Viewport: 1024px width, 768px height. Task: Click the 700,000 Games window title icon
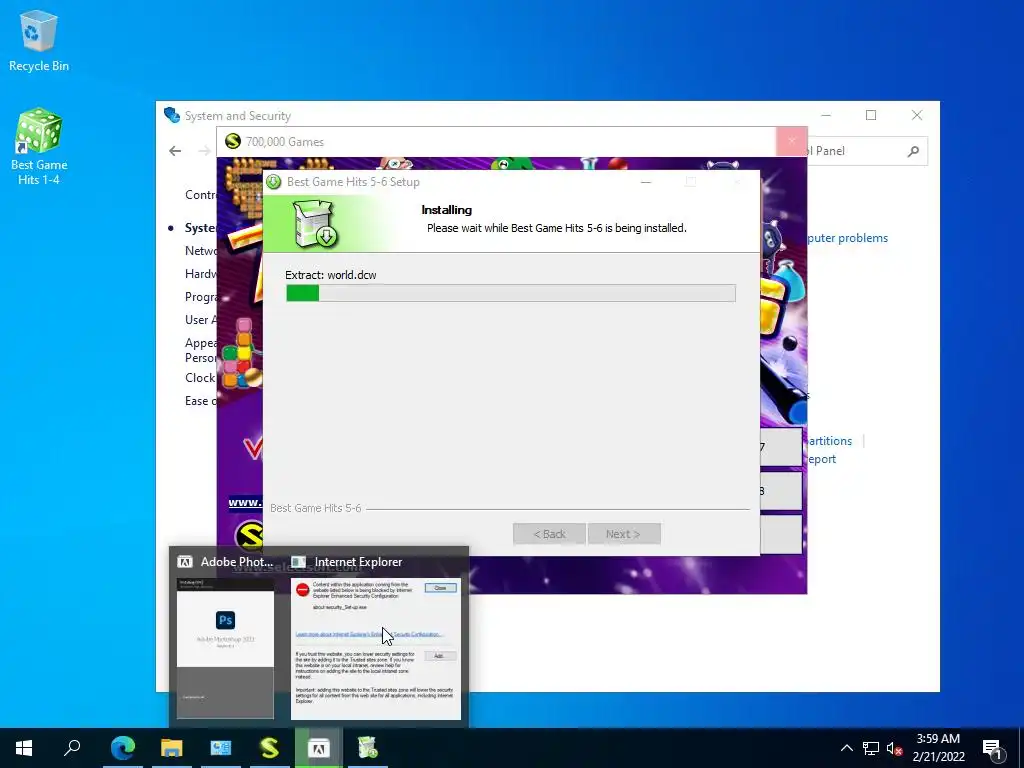(x=232, y=142)
